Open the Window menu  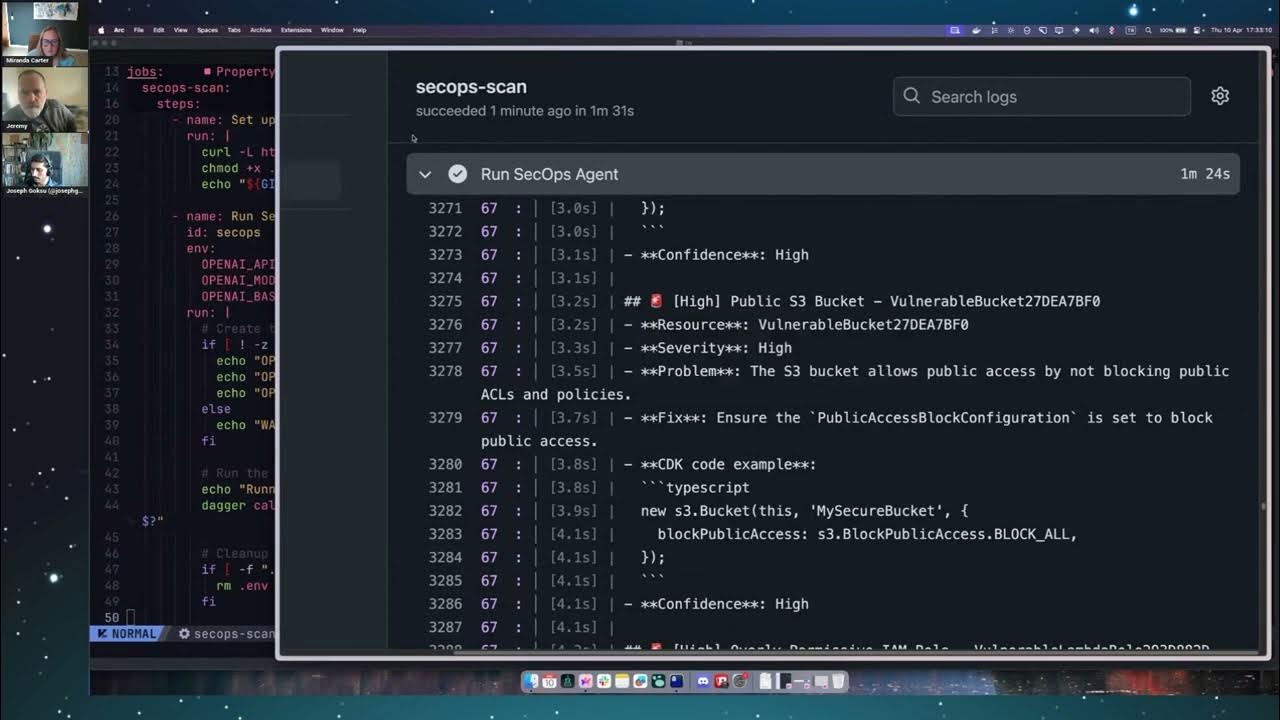pos(332,30)
